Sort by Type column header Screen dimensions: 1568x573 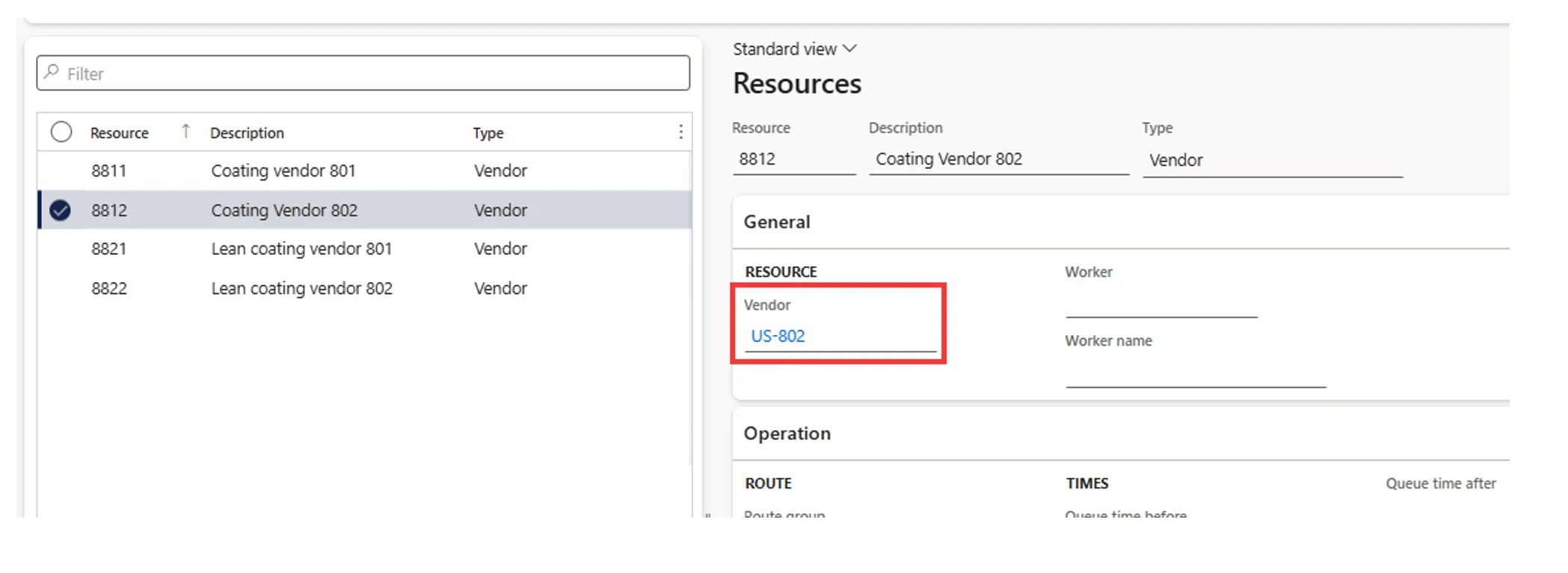488,133
